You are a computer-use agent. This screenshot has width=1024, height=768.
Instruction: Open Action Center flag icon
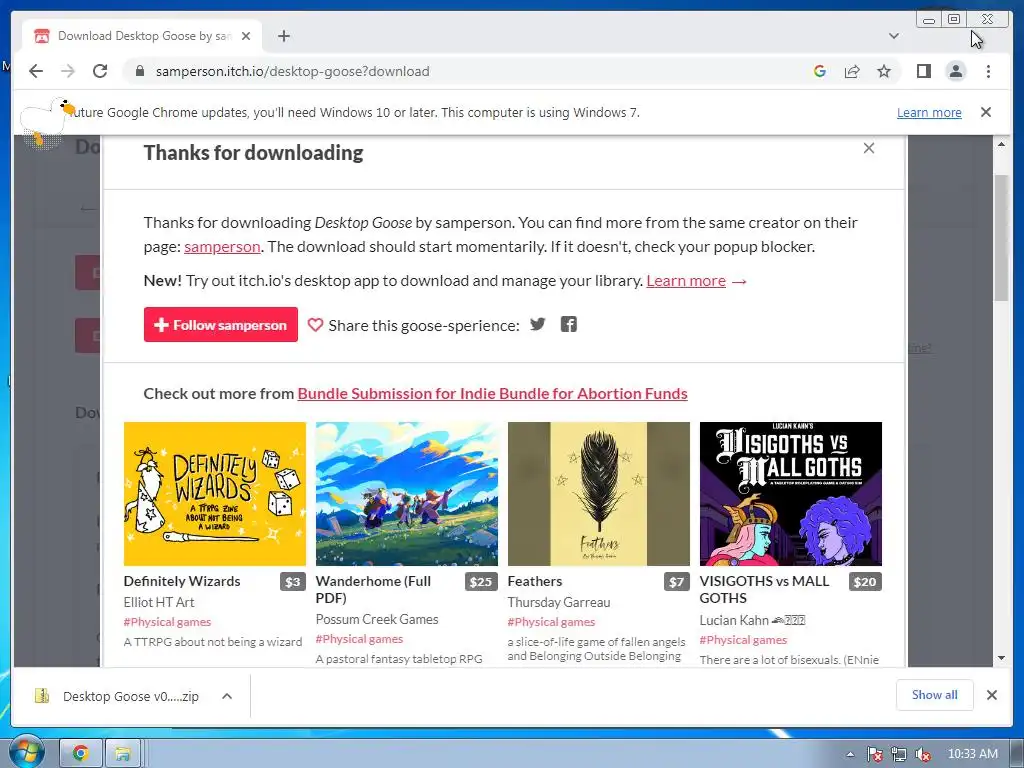(x=874, y=754)
